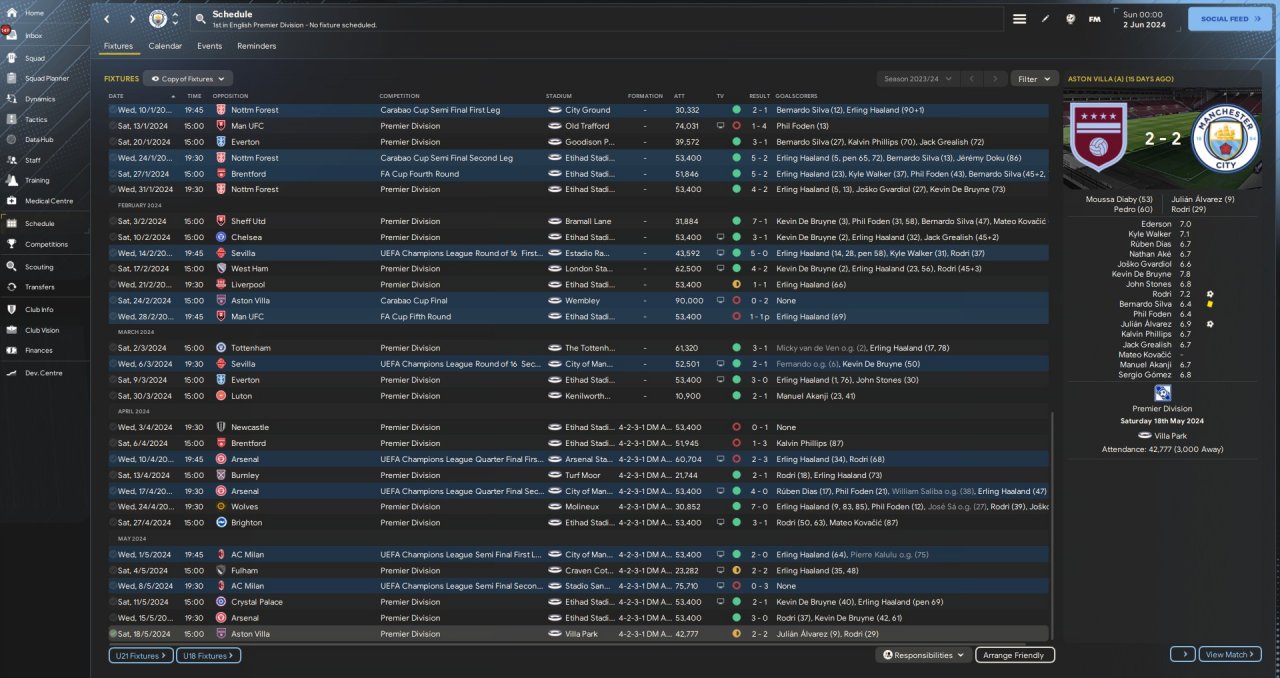Select the Wed 10/1 Nottm Forest row marker
The height and width of the screenshot is (678, 1280).
click(113, 110)
